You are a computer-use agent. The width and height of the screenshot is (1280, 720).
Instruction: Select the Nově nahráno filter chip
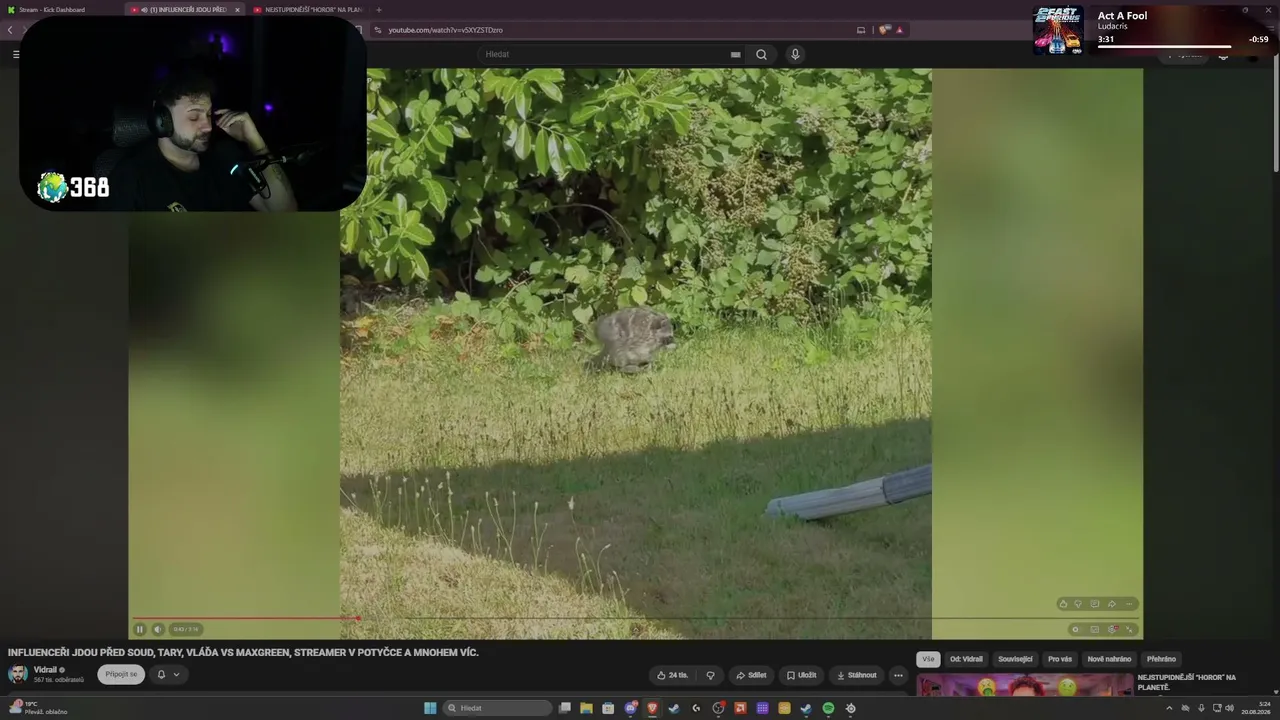[1109, 659]
